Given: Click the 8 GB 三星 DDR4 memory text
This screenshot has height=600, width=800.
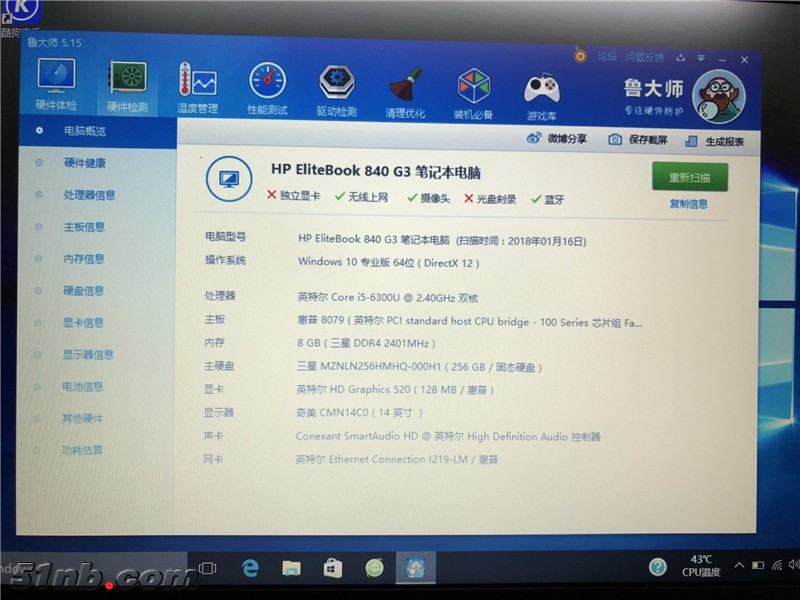Looking at the screenshot, I should click(366, 343).
